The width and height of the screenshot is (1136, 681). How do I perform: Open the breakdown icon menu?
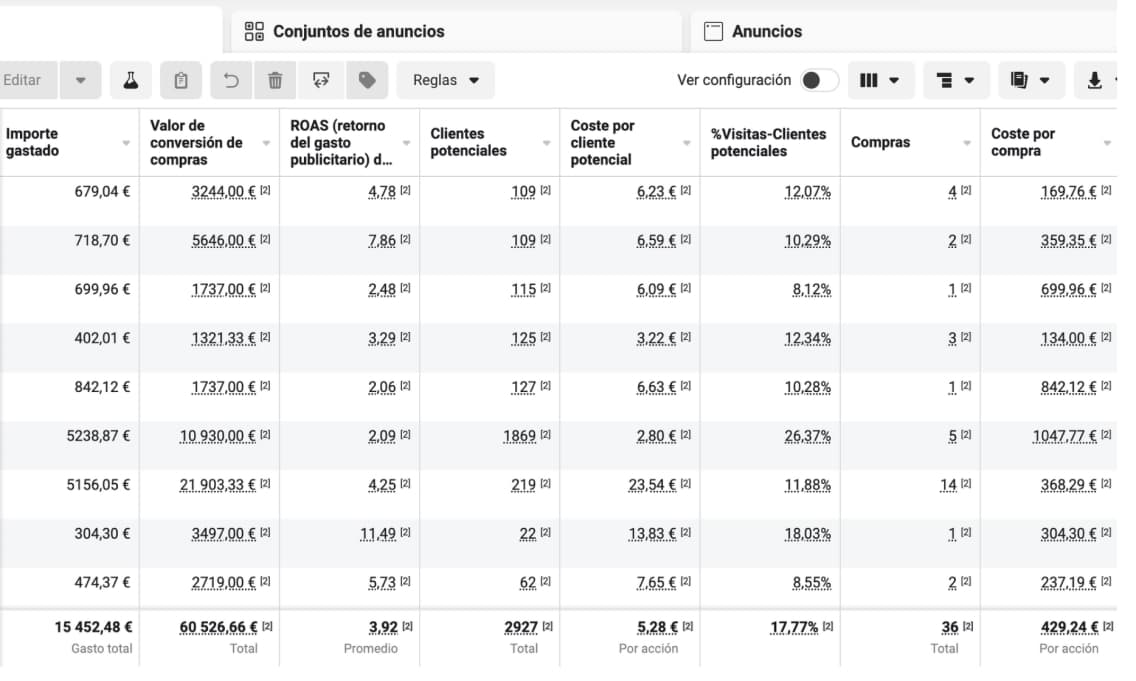(955, 80)
